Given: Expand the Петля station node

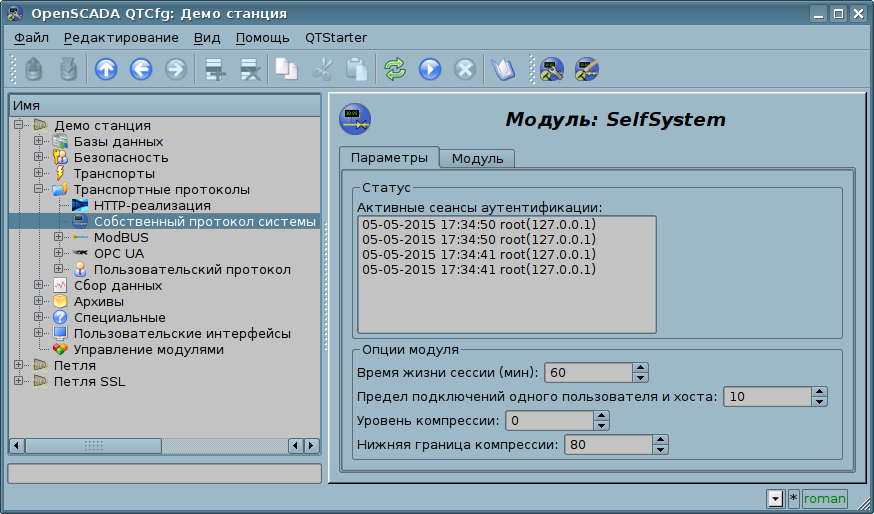Looking at the screenshot, I should [18, 365].
